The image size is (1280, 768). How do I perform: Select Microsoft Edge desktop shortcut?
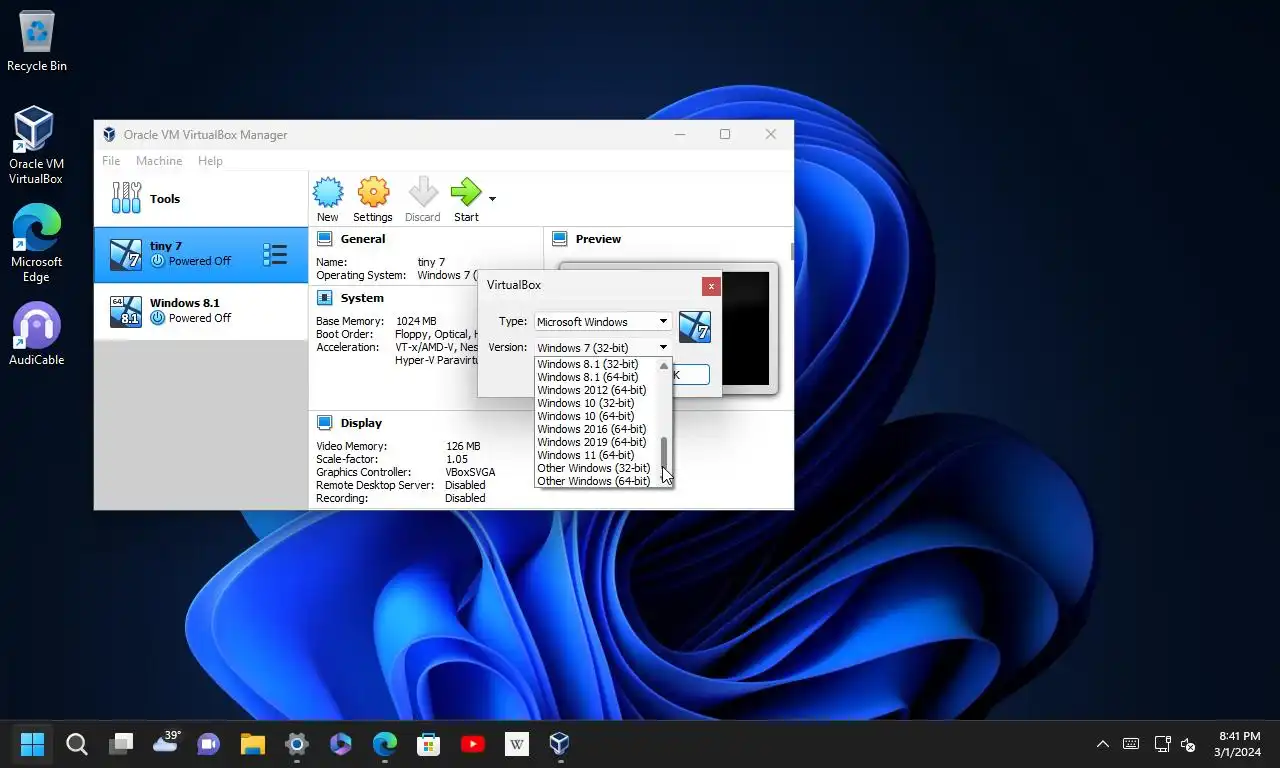pos(36,244)
